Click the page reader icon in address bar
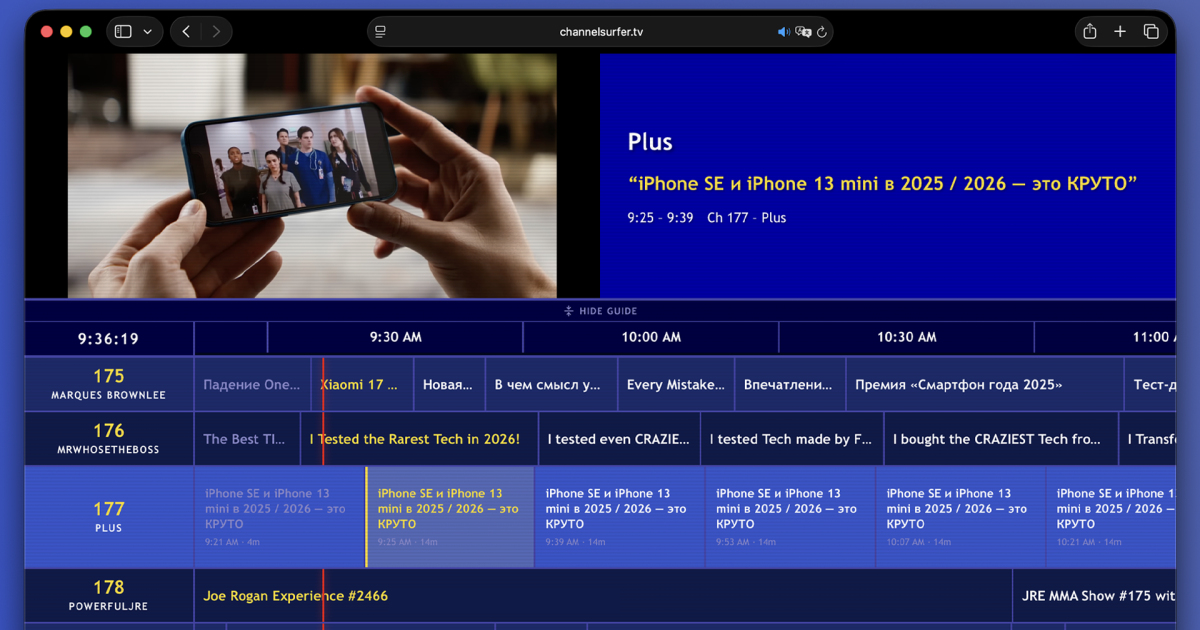The image size is (1200, 630). 380,32
